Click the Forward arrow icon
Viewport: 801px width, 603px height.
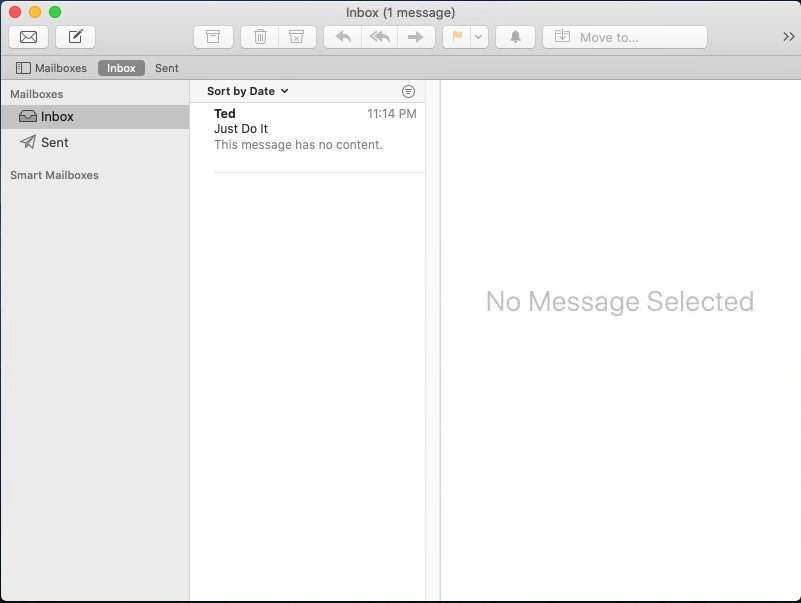tap(416, 37)
